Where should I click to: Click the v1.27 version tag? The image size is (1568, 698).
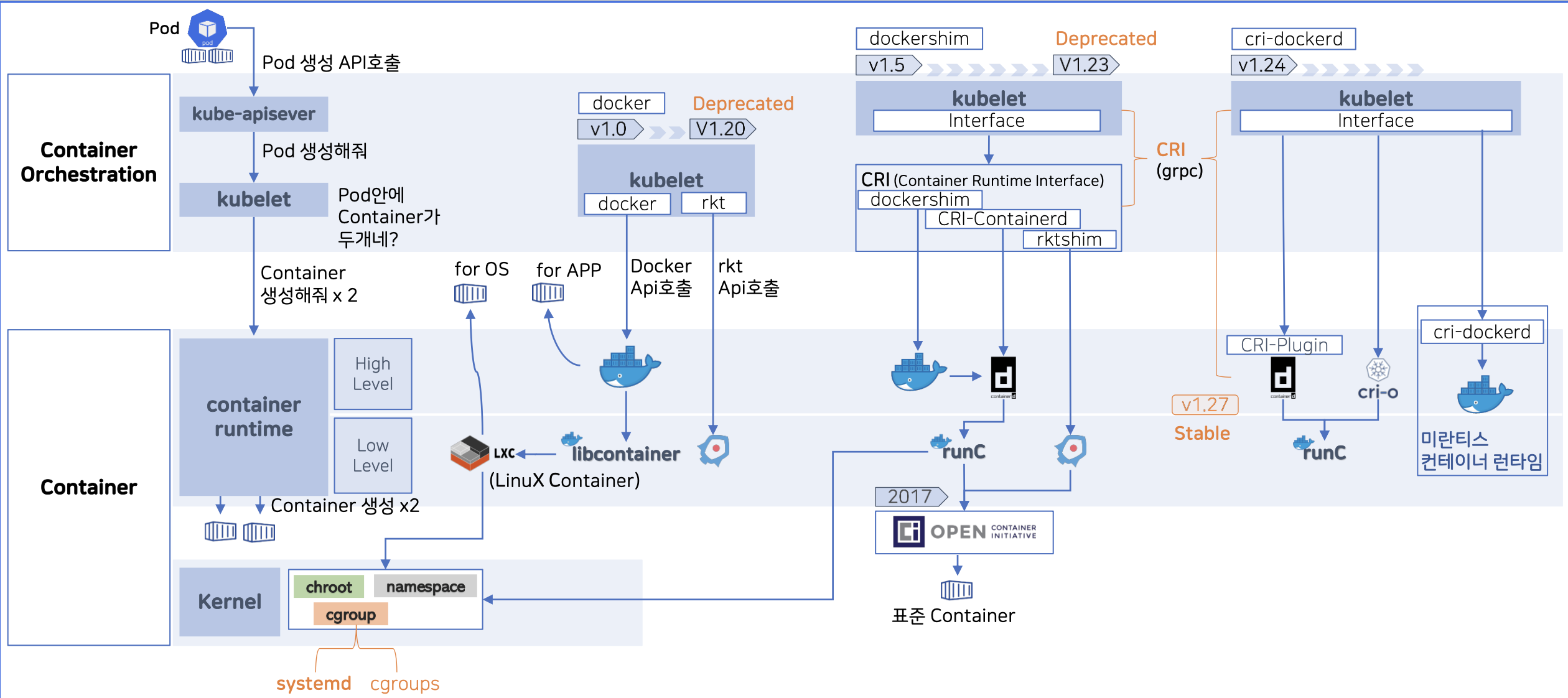click(x=1205, y=405)
